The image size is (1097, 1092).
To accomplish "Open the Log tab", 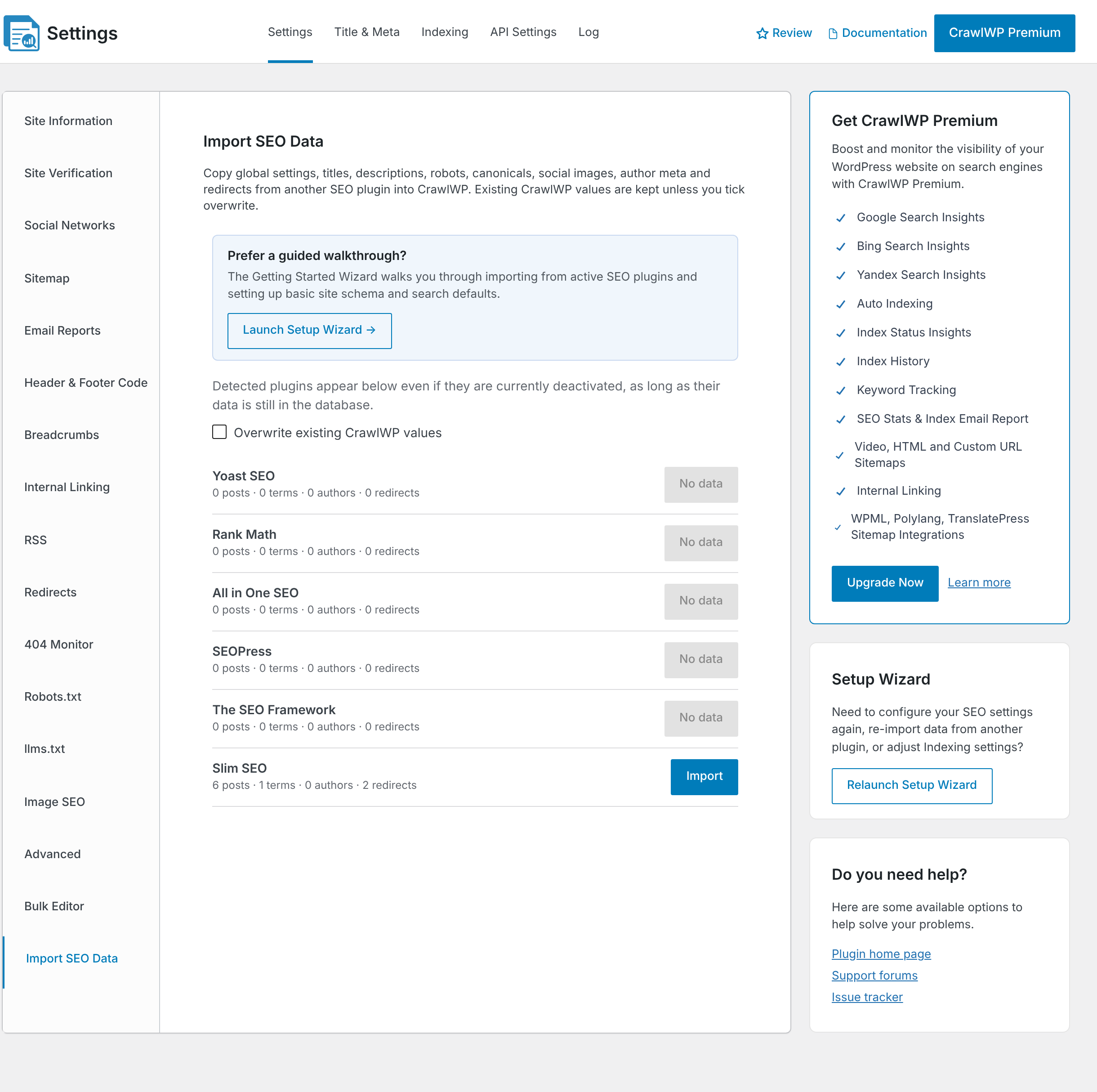I will 588,32.
